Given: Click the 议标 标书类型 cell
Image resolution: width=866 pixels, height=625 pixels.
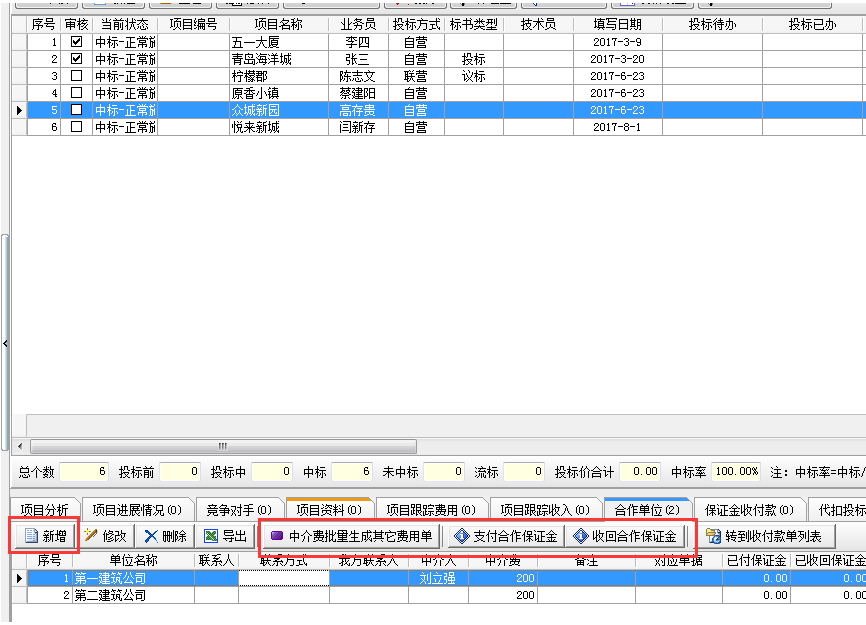Looking at the screenshot, I should [473, 76].
